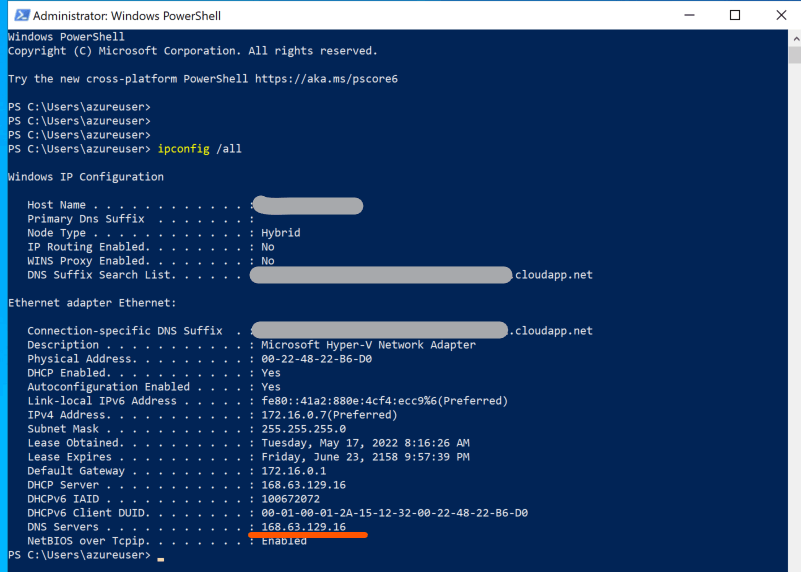
Task: Click default gateway 172.16.0.1
Action: pyautogui.click(x=294, y=471)
